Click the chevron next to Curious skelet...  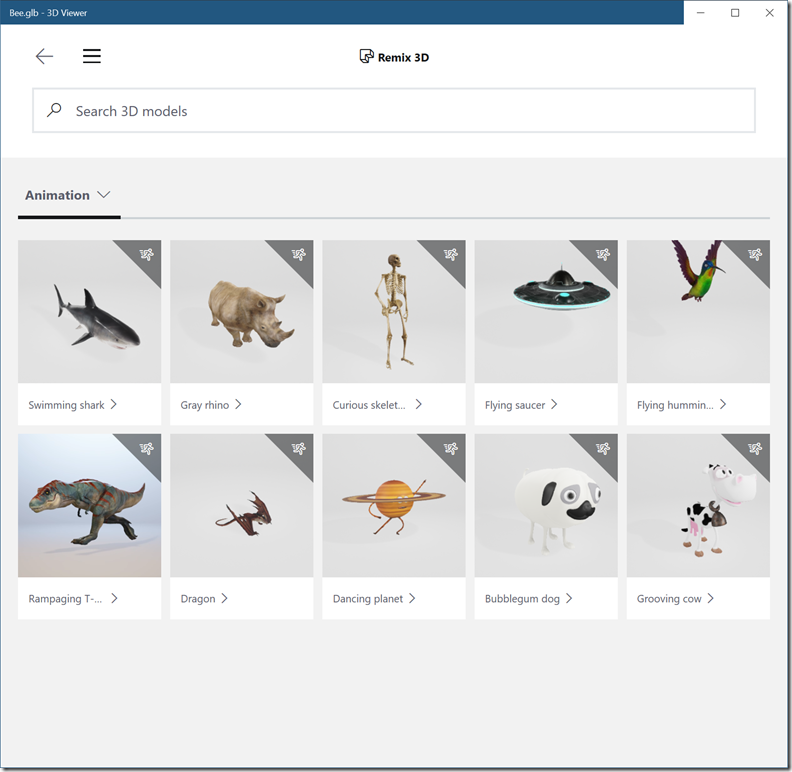pyautogui.click(x=419, y=404)
